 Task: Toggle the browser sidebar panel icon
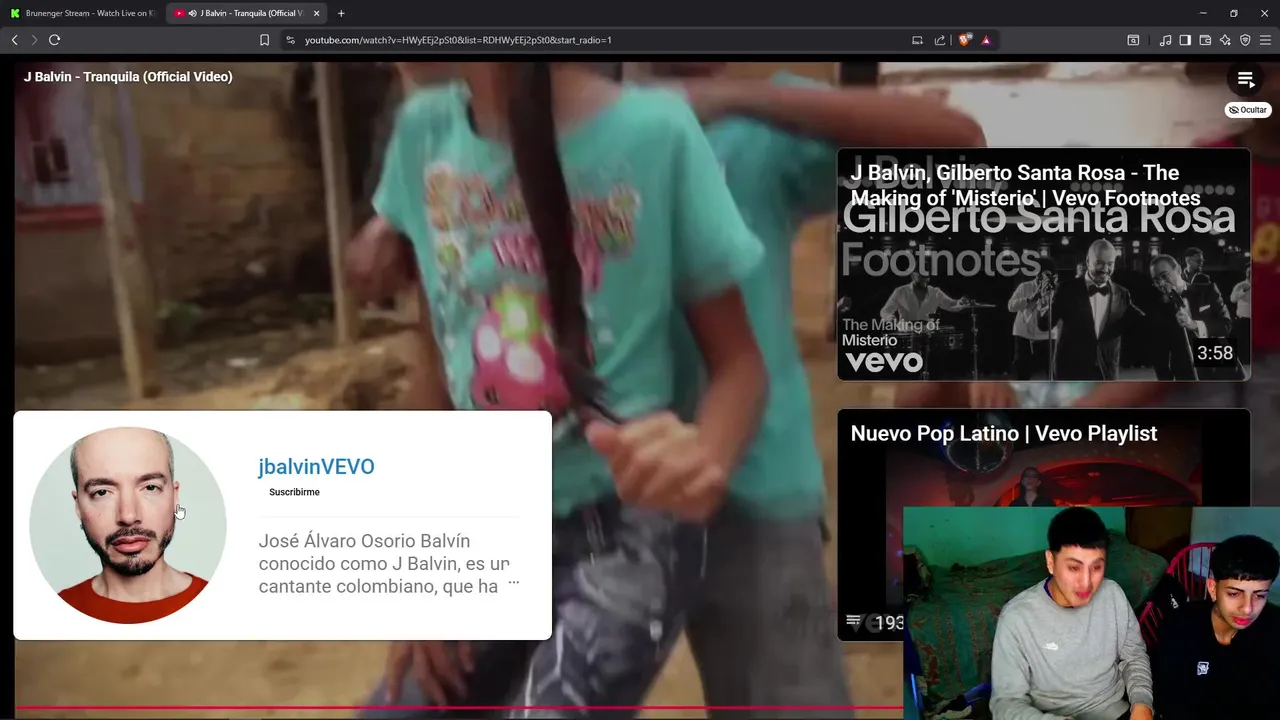(x=1185, y=40)
